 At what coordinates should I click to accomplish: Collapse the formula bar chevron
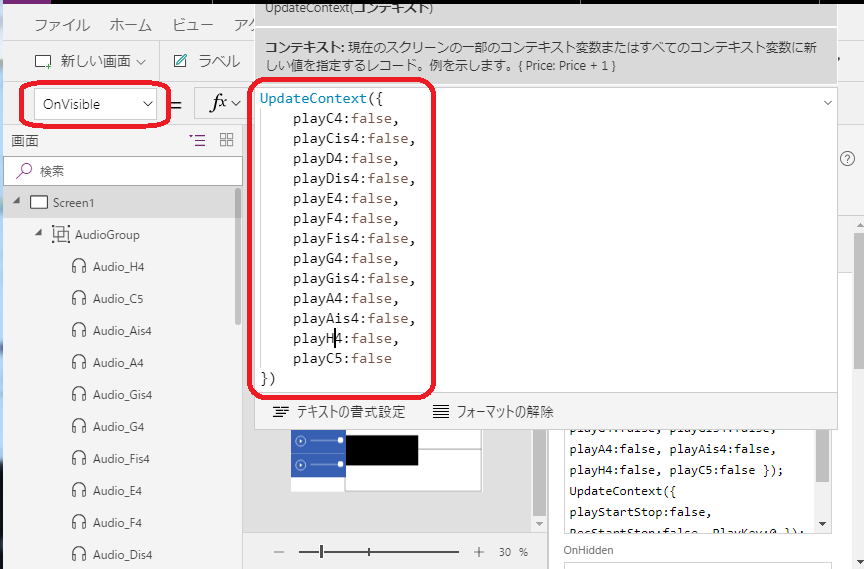click(x=828, y=102)
